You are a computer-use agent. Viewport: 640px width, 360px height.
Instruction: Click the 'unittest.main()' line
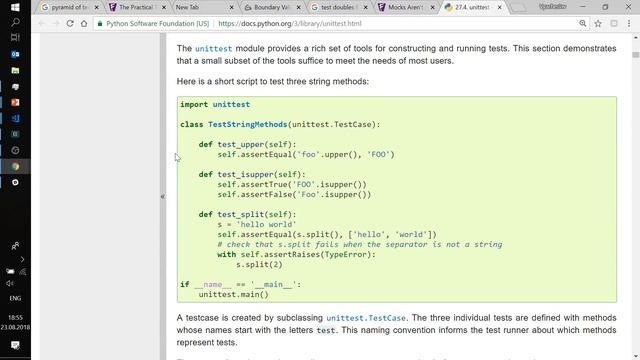(233, 295)
